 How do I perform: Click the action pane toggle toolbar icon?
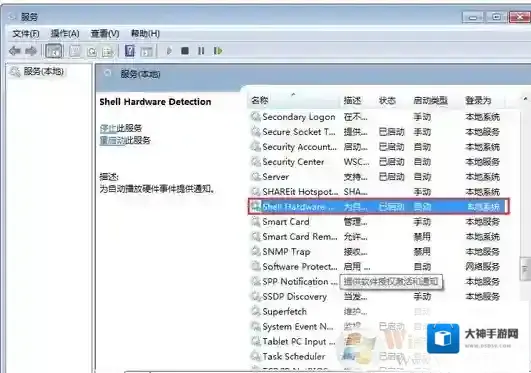click(x=147, y=51)
